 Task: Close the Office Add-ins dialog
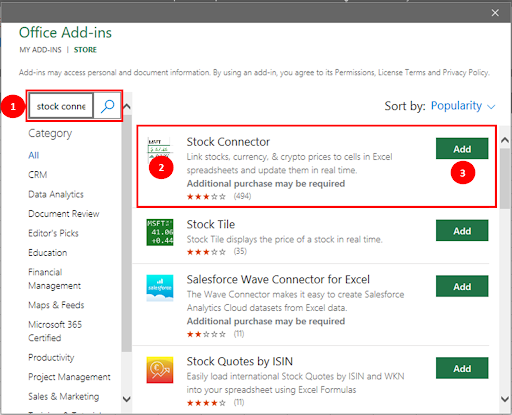coord(495,13)
